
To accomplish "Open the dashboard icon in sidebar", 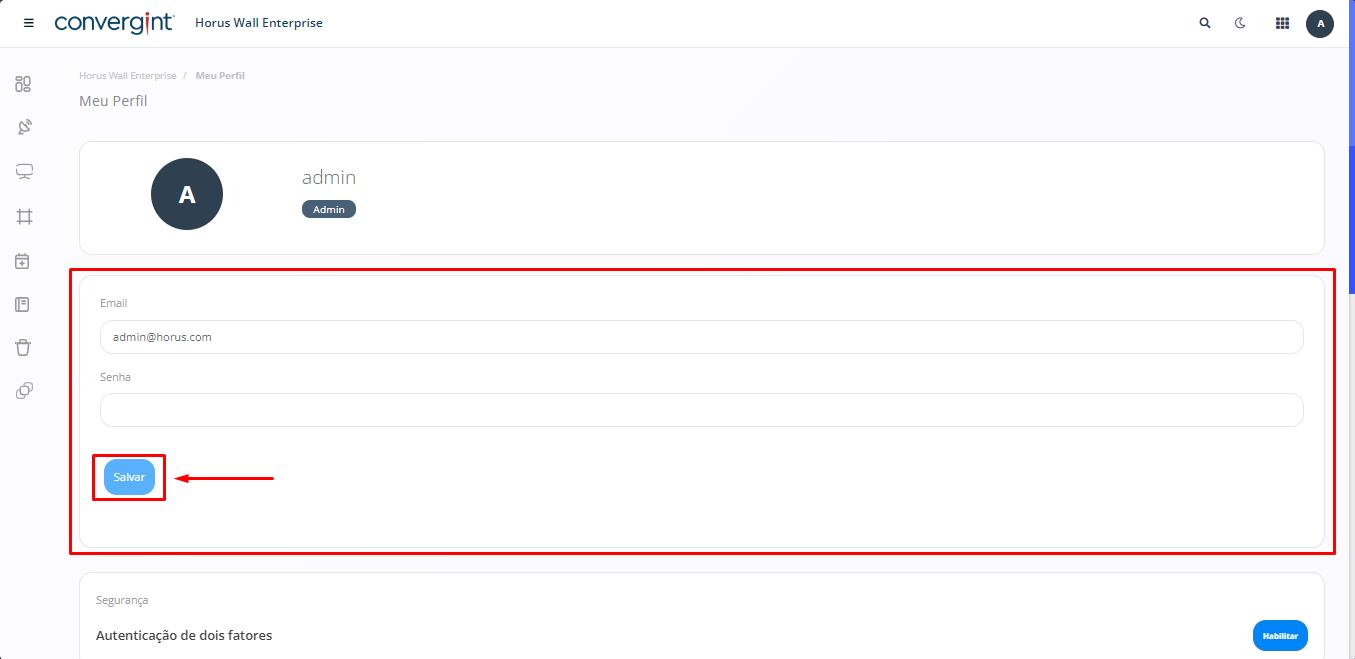I will (x=24, y=84).
